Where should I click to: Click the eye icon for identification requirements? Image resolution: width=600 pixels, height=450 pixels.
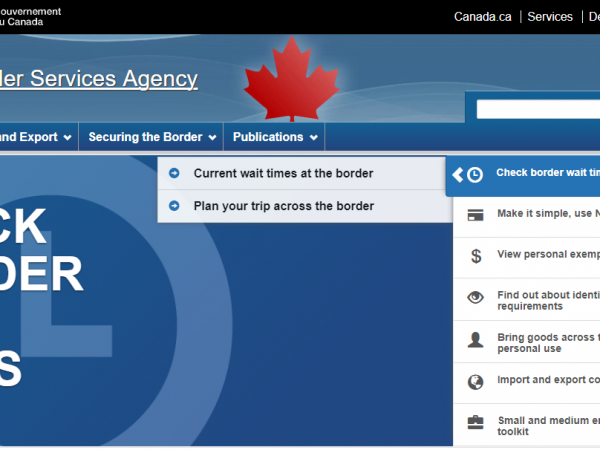point(476,297)
